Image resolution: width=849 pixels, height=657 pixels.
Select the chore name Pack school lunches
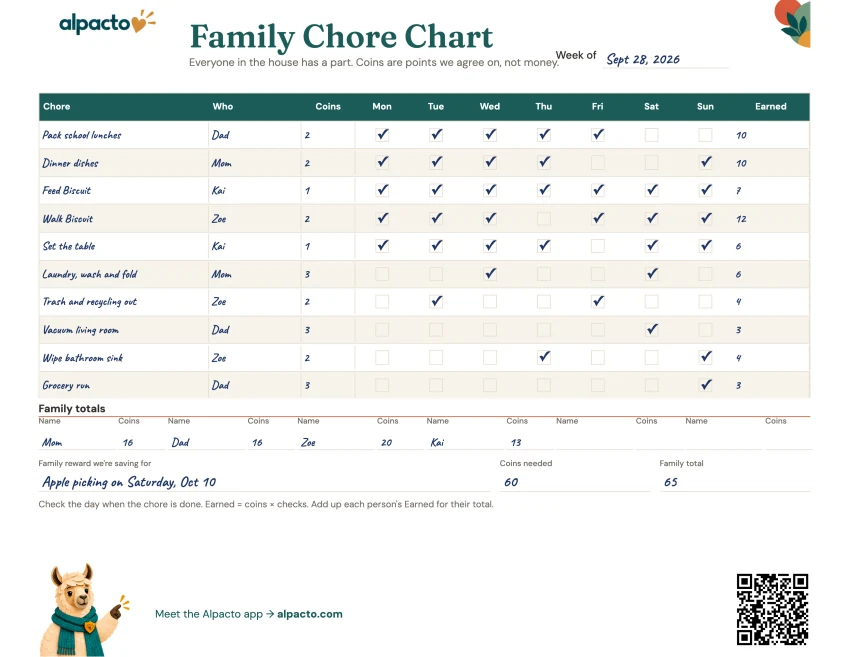click(x=82, y=135)
